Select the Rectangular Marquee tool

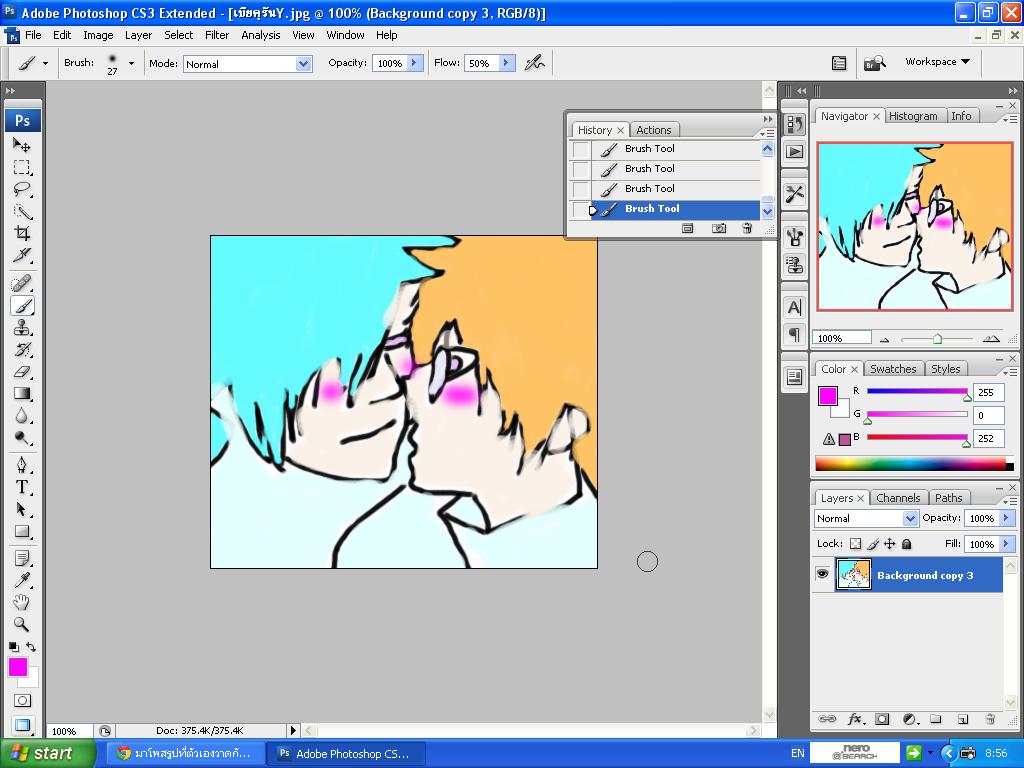[22, 167]
